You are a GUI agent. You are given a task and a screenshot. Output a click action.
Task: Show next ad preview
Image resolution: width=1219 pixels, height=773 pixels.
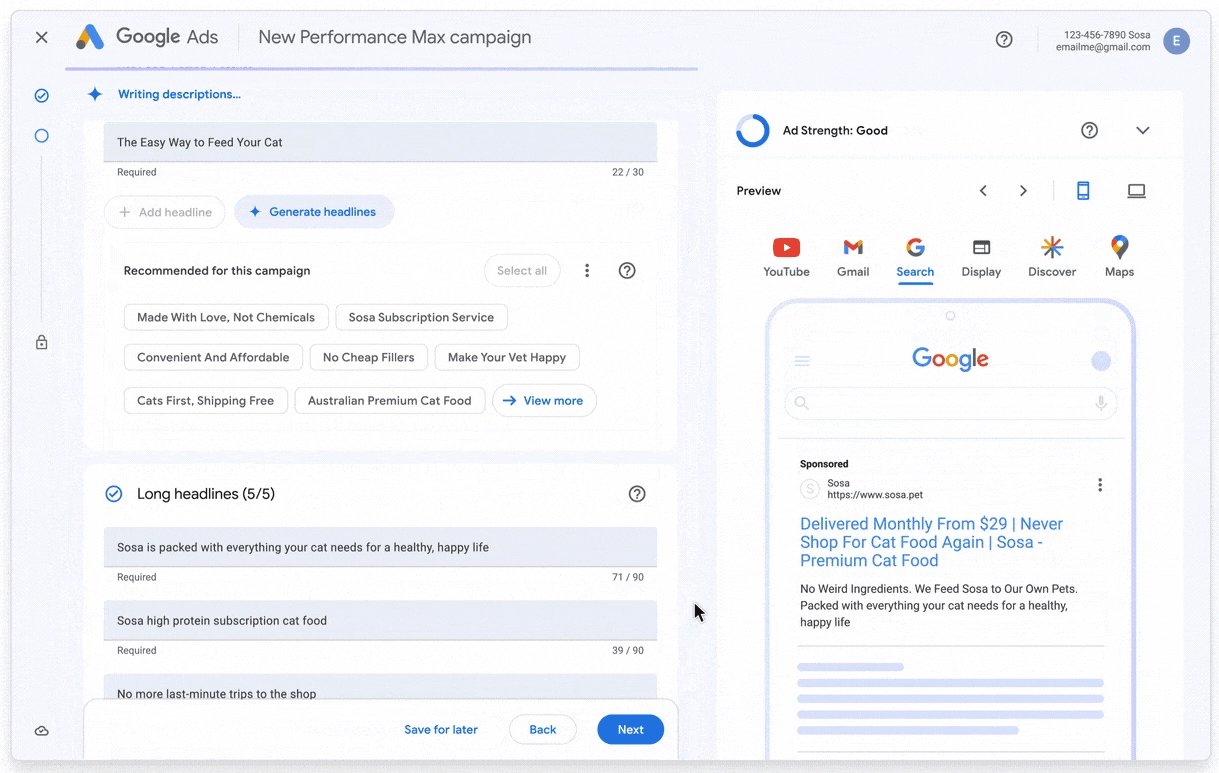[x=1023, y=191]
